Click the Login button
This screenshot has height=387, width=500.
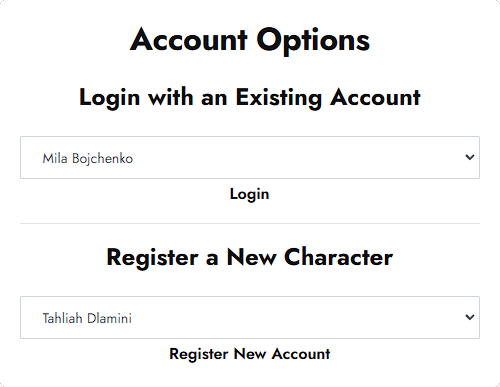tap(250, 194)
